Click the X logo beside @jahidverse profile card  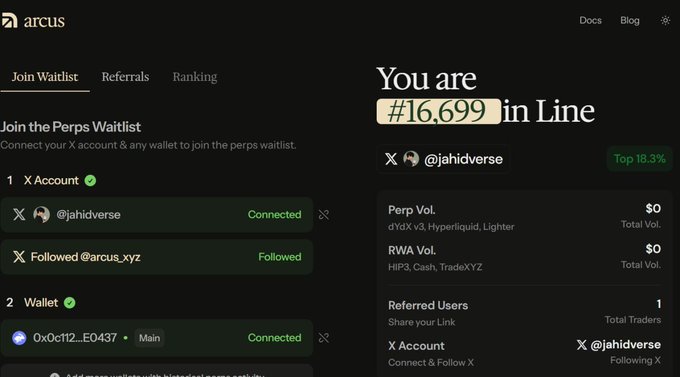391,159
